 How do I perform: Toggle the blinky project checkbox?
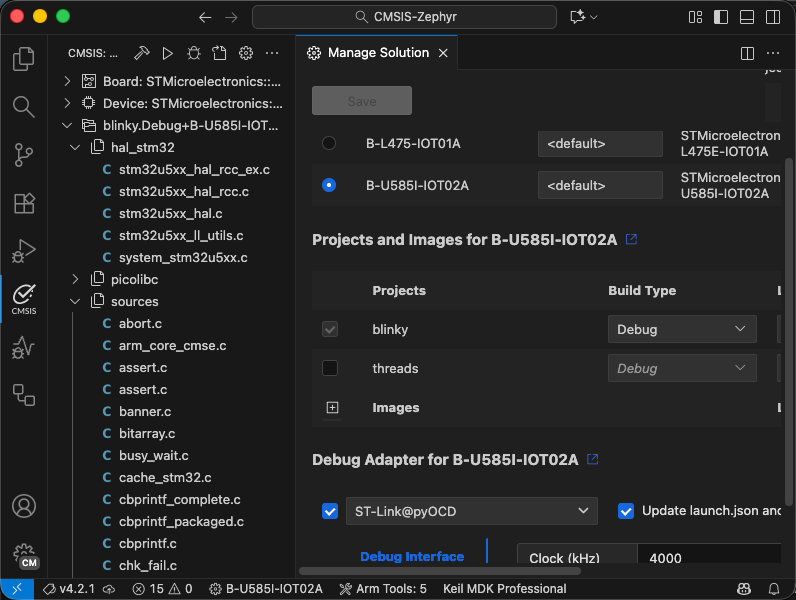330,329
